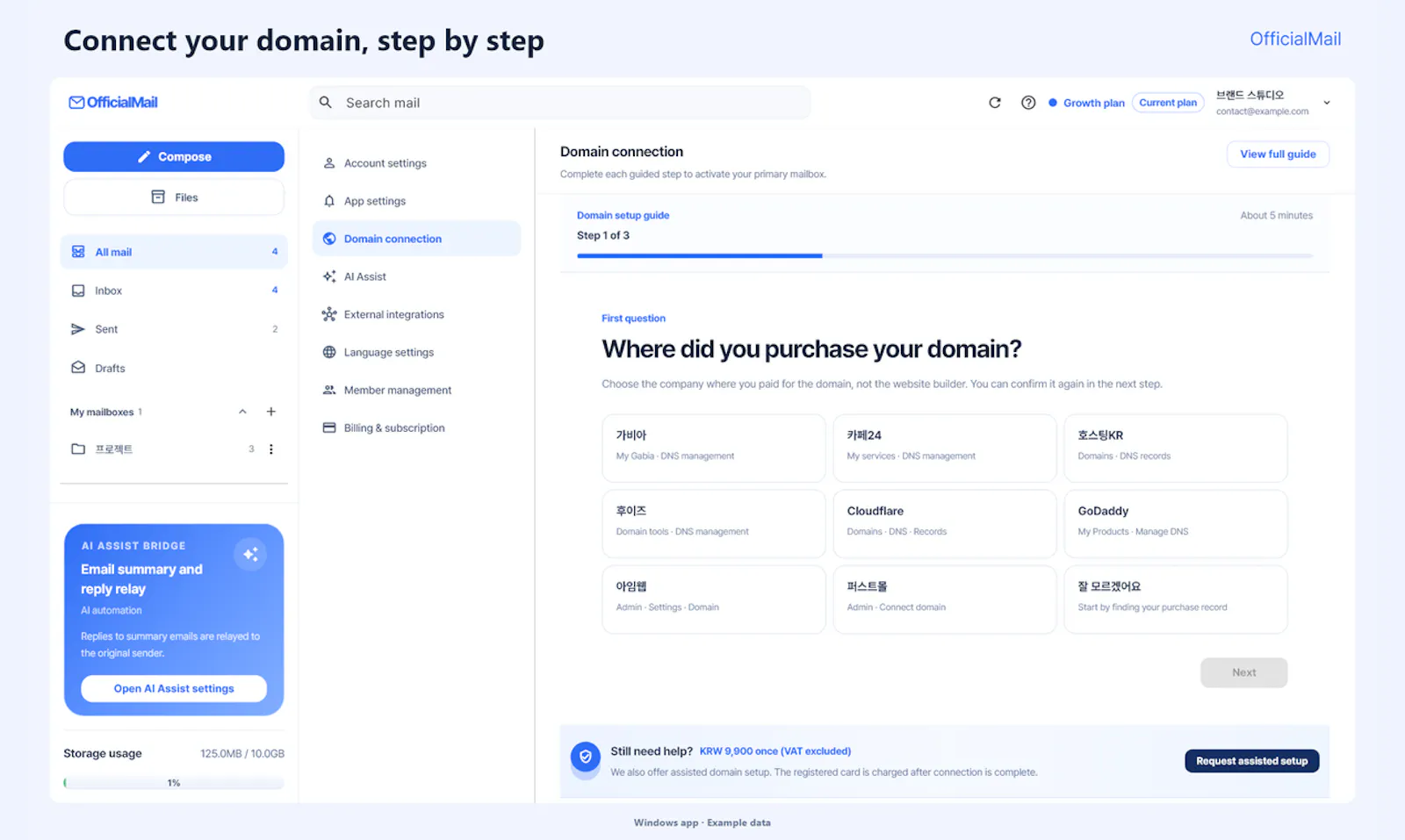Click the shield icon in the help banner
Viewport: 1405px width, 840px height.
coord(586,757)
